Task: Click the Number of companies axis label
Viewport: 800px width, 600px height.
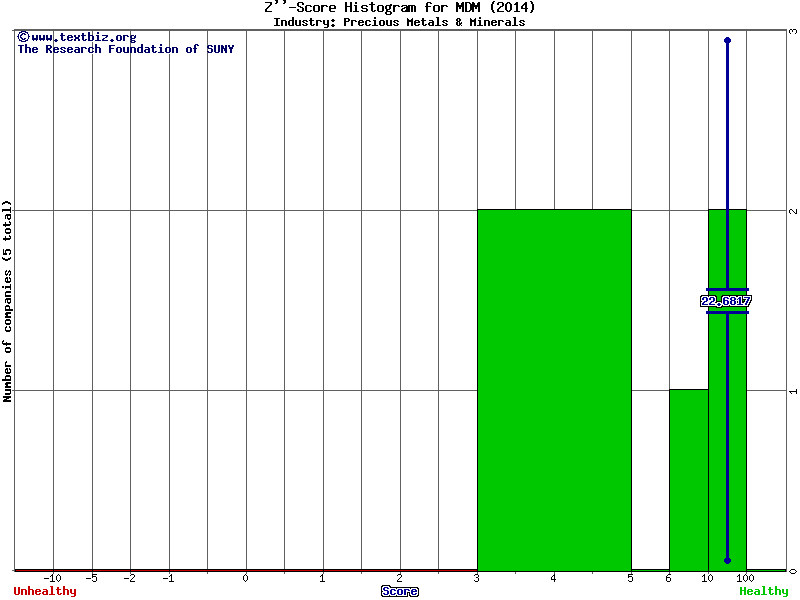Action: [7, 301]
